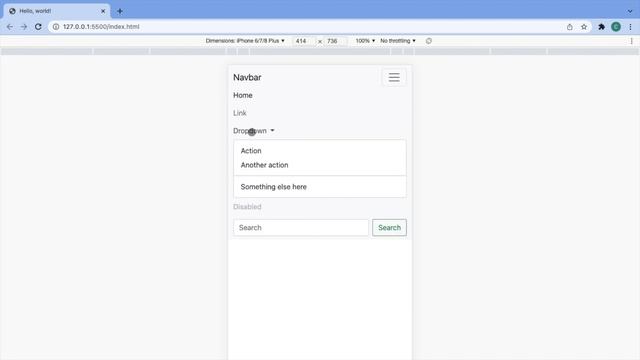Rotate the device orientation icon
This screenshot has width=640, height=360.
pos(429,41)
